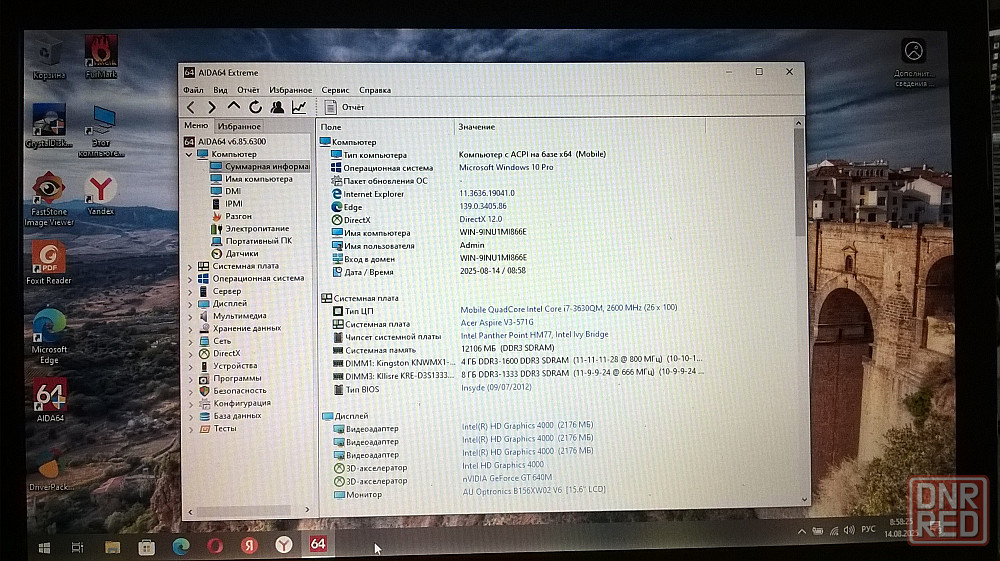Open Foxit Reader desktop icon
The image size is (1000, 561).
click(x=48, y=263)
